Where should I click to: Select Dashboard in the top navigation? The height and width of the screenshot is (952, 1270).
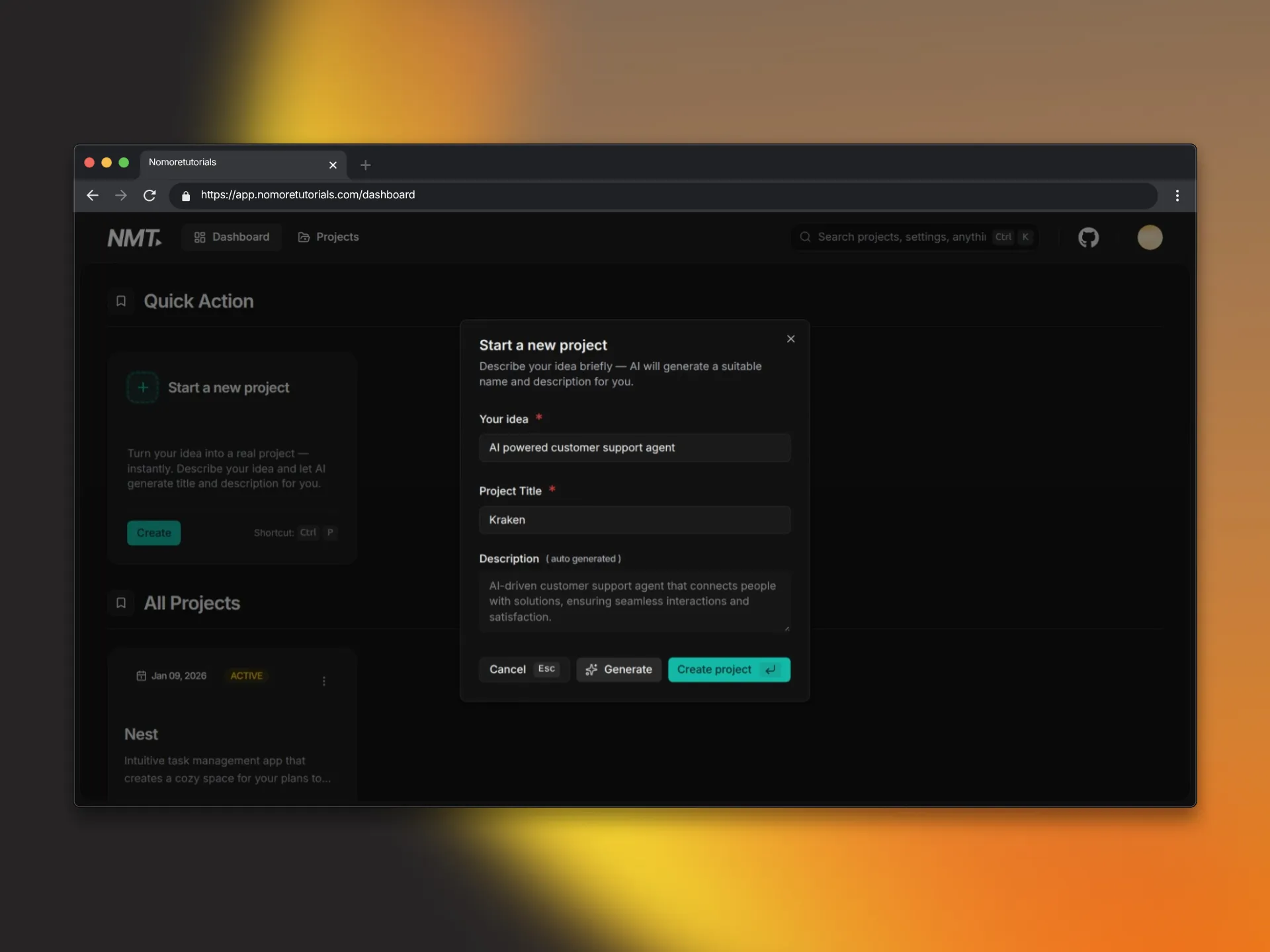231,237
